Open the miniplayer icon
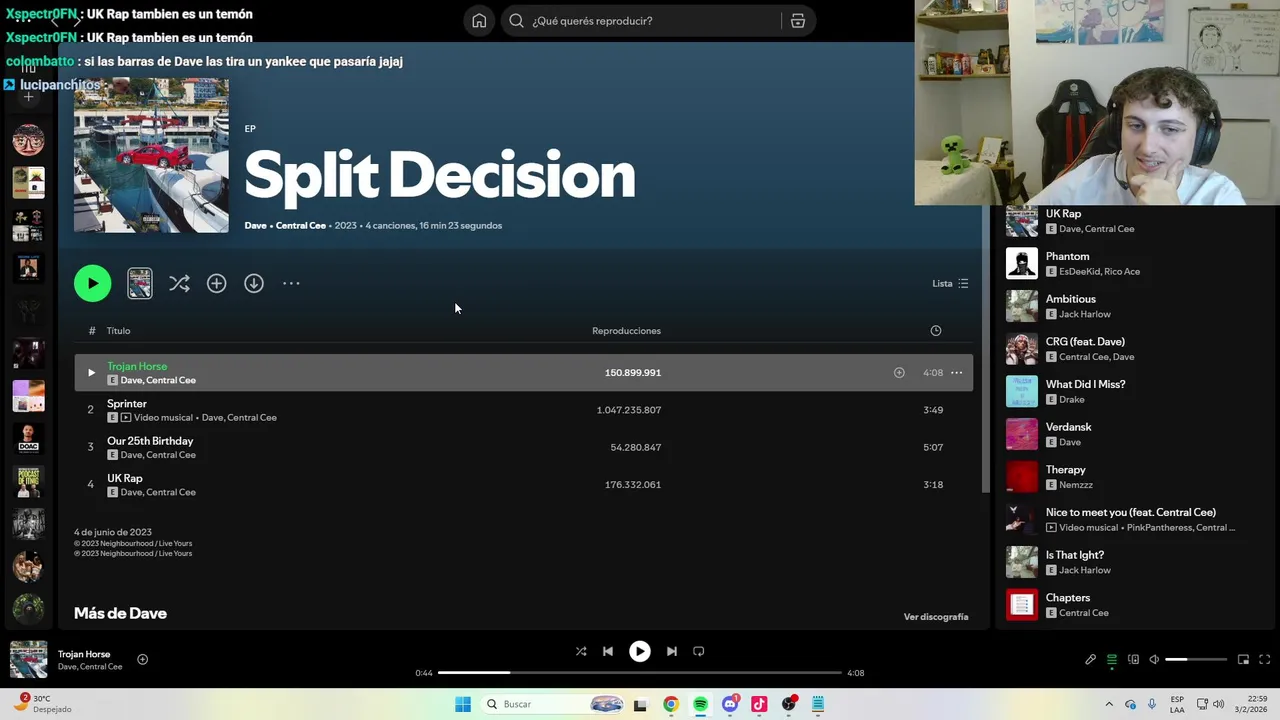Image resolution: width=1280 pixels, height=720 pixels. point(1243,660)
